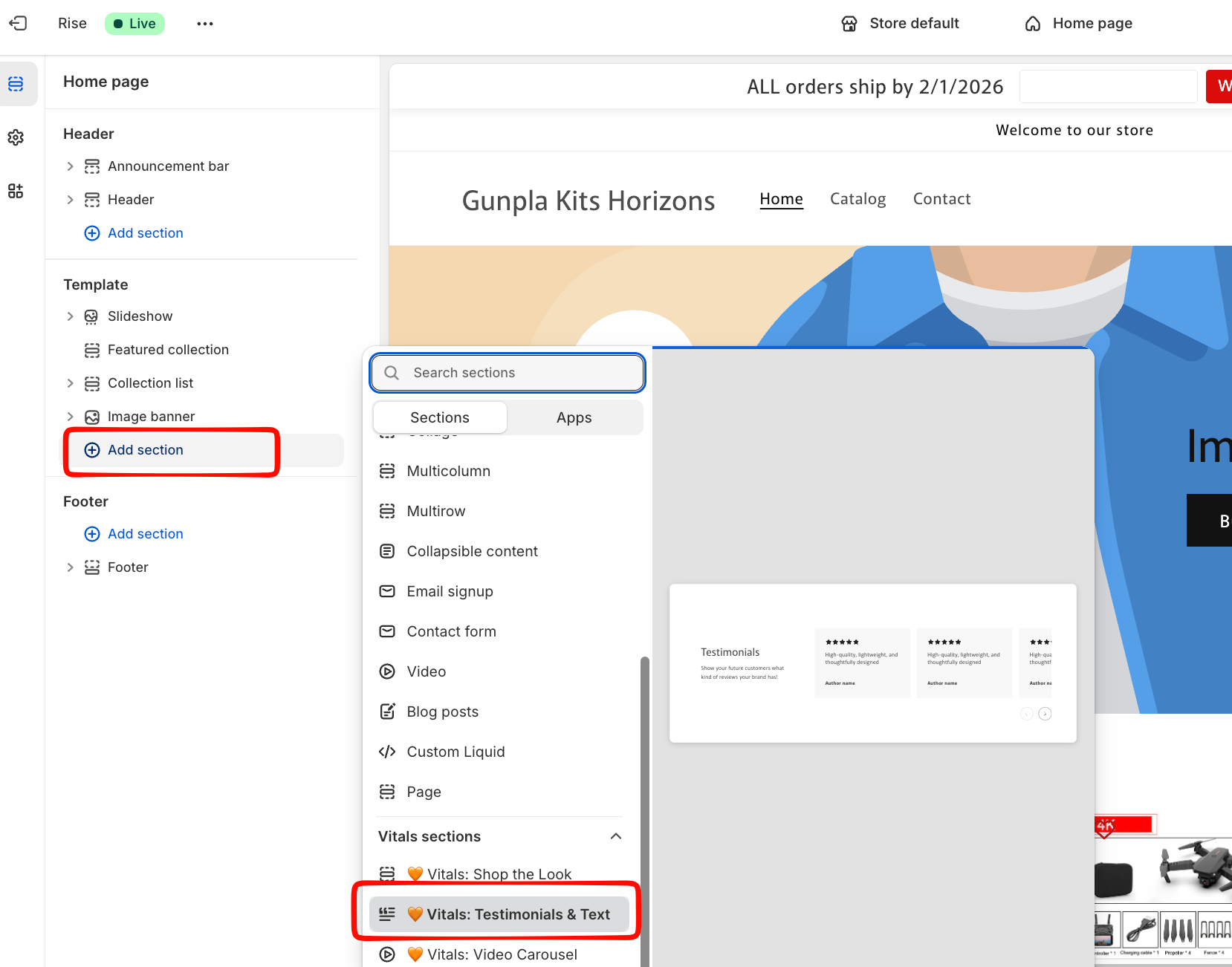Click the Search sections input field
The width and height of the screenshot is (1232, 967).
point(508,373)
